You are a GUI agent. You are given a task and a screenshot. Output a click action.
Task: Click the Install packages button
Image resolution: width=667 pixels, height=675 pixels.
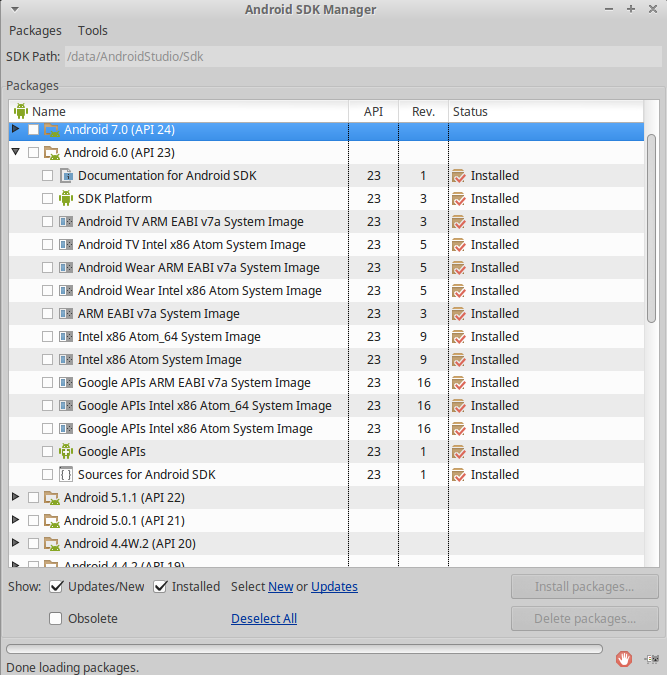(x=585, y=587)
